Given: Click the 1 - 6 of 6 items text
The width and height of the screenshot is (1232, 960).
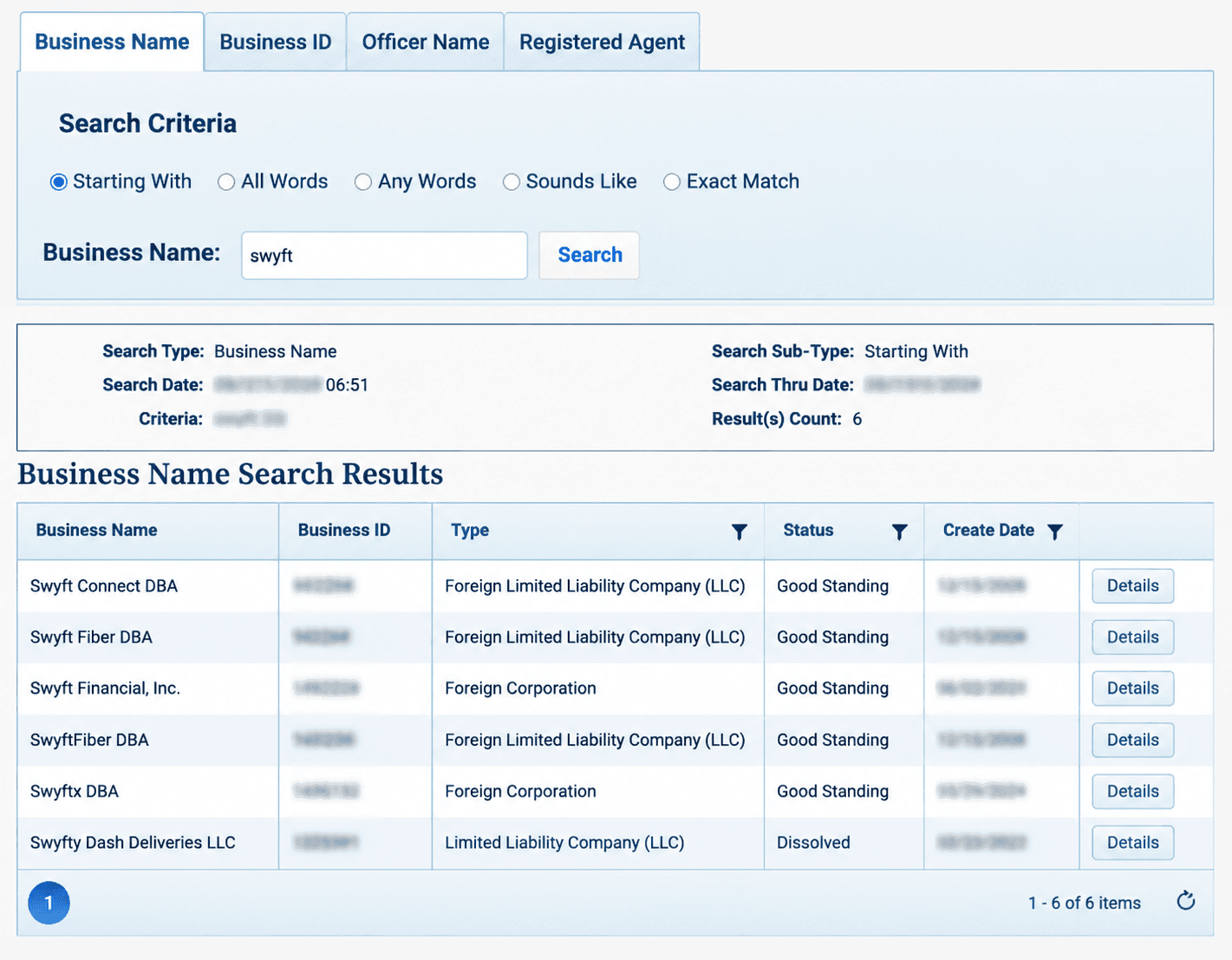Looking at the screenshot, I should point(1084,903).
